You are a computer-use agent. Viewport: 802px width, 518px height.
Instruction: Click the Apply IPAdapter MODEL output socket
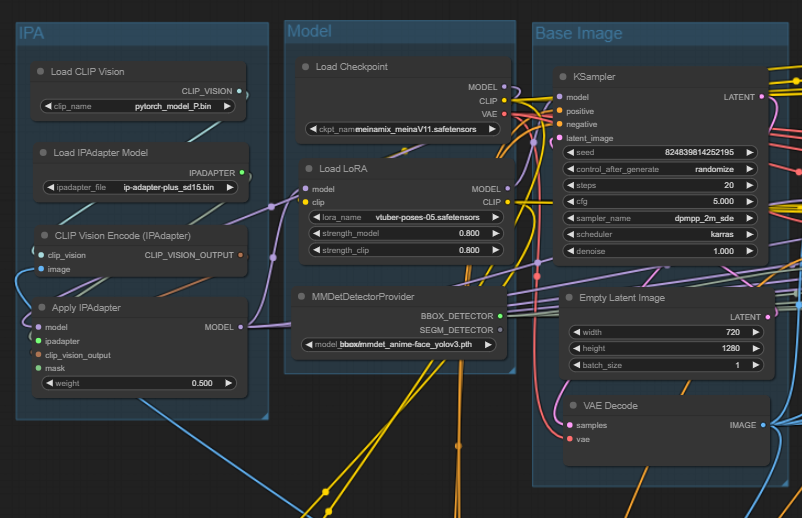[240, 327]
